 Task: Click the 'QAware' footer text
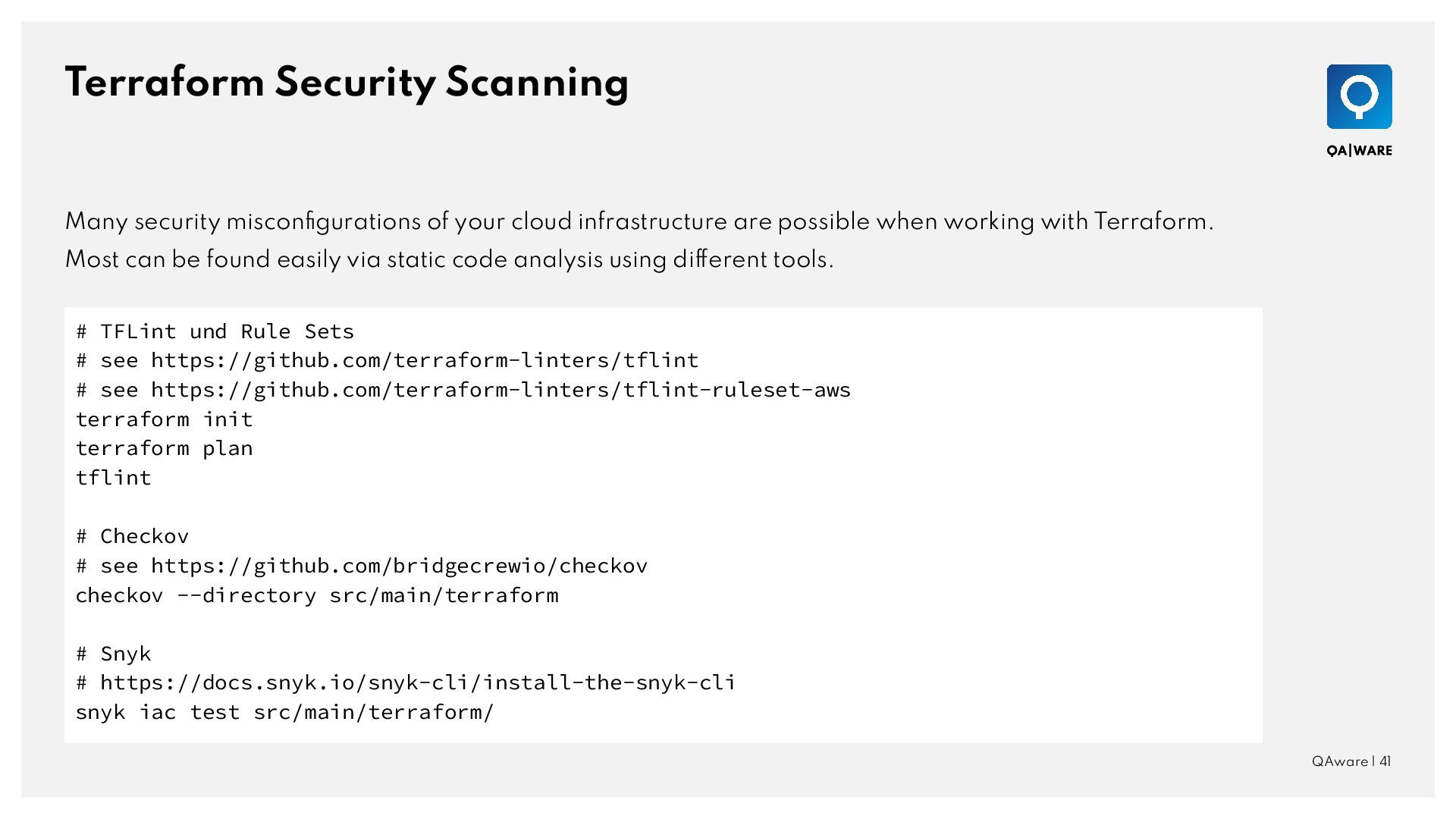point(1339,762)
